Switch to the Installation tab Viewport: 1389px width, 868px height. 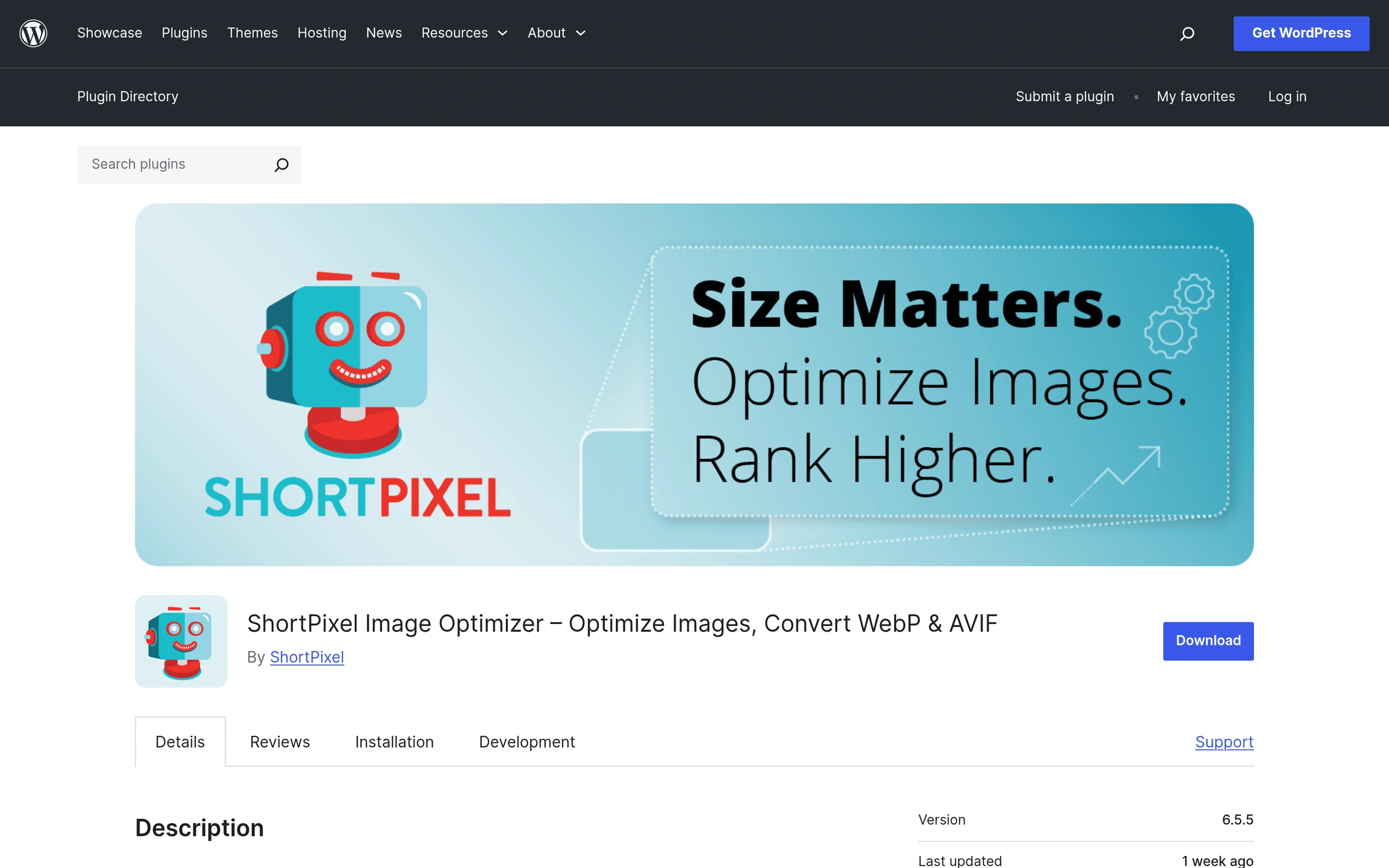click(x=394, y=742)
